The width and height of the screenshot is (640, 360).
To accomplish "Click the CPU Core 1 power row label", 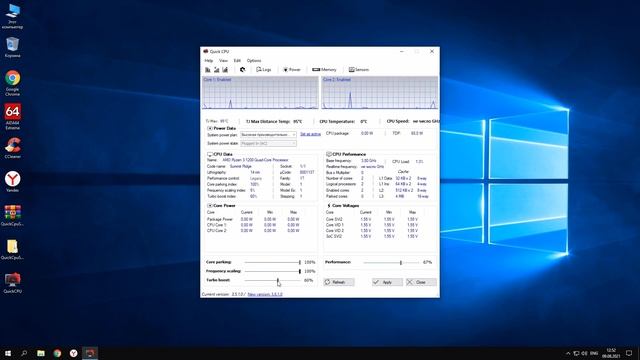I will (x=216, y=225).
